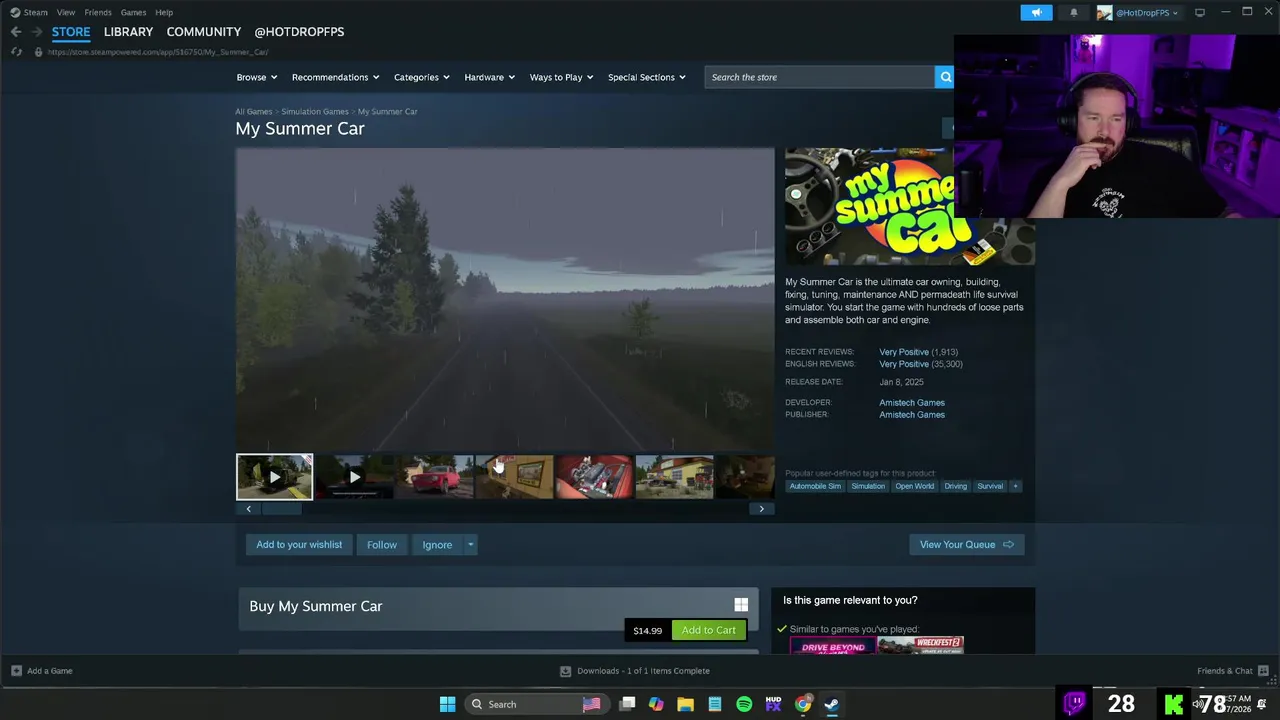The image size is (1280, 720).
Task: Add game to your wishlist
Action: click(299, 545)
